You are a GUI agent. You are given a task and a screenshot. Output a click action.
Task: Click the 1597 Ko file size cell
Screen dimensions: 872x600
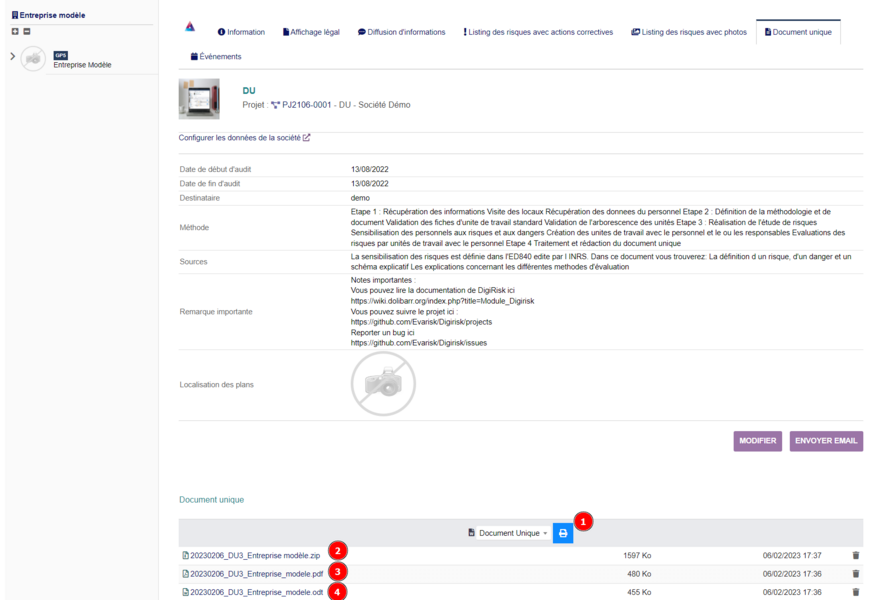(637, 556)
